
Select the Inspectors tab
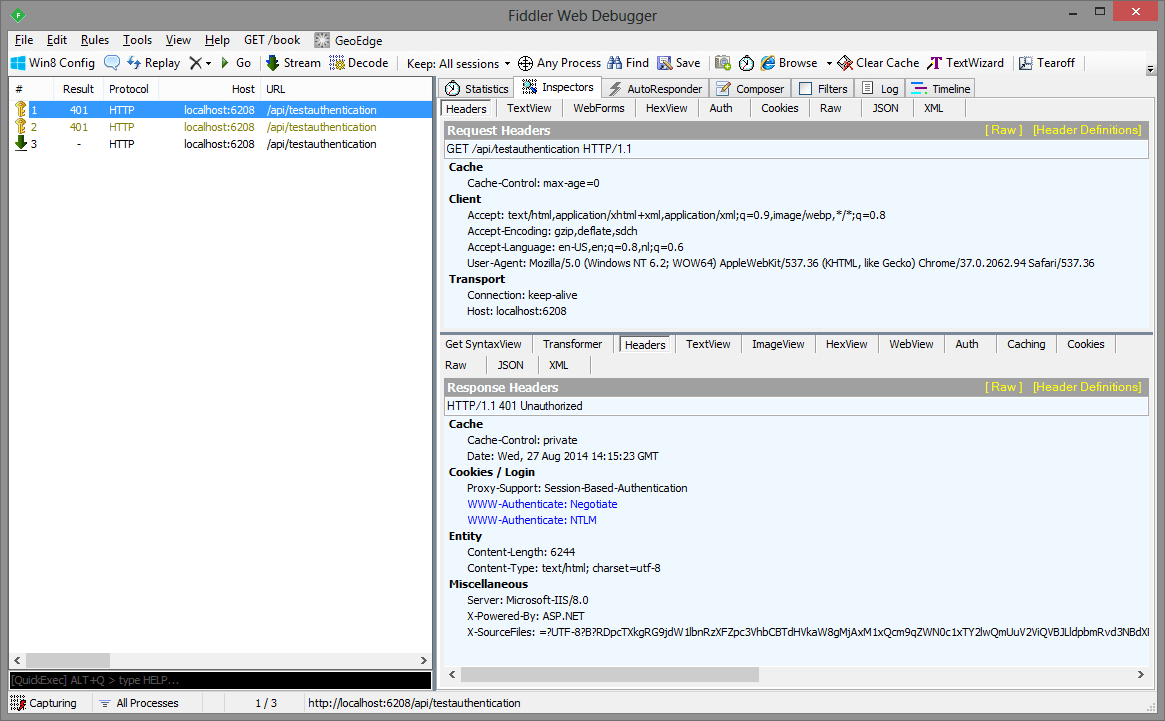558,87
